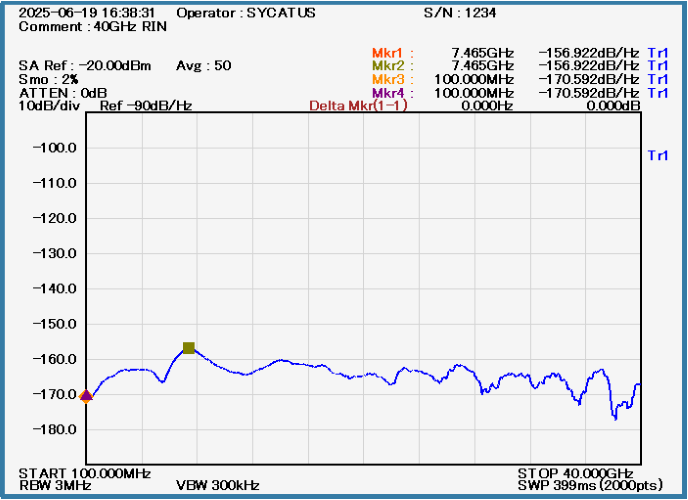The image size is (688, 500).
Task: Click the SA Ref : -20.00dBm setting
Action: [85, 66]
